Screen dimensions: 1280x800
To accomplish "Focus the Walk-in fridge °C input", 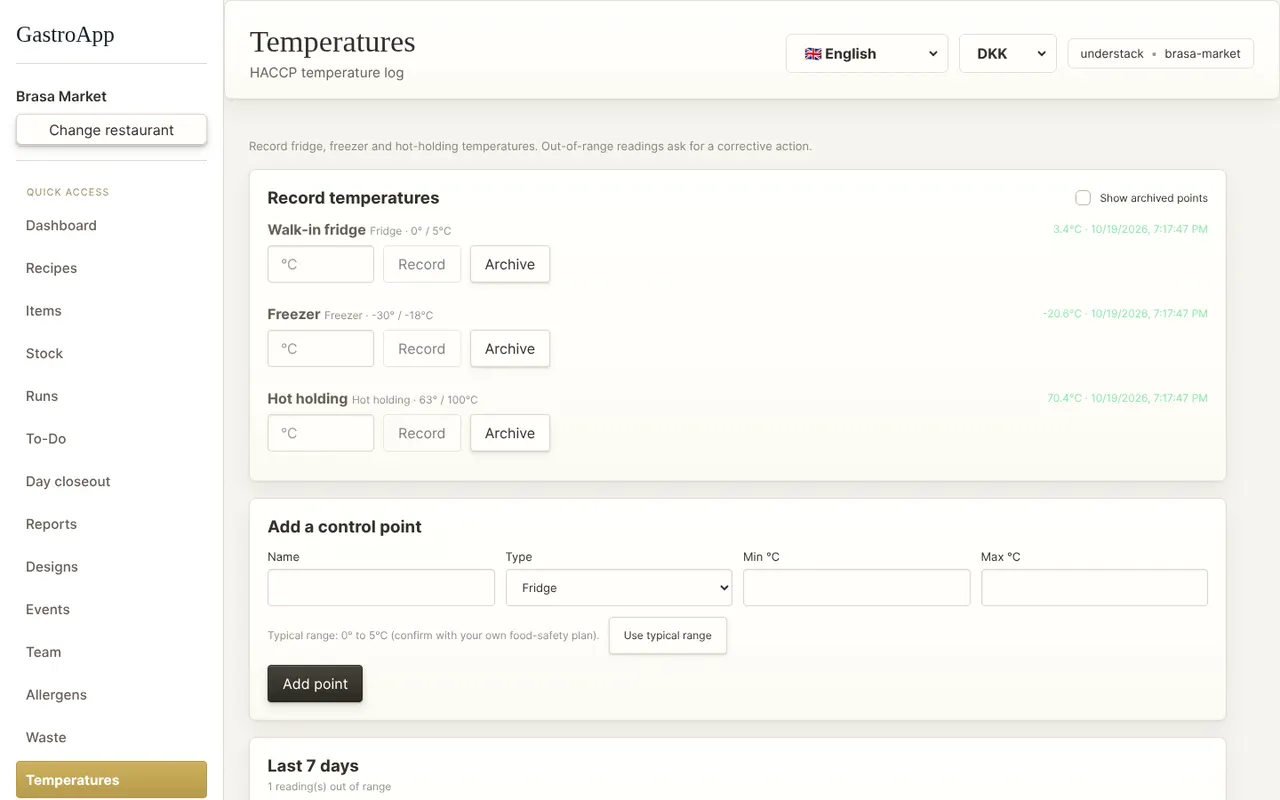I will (x=321, y=265).
